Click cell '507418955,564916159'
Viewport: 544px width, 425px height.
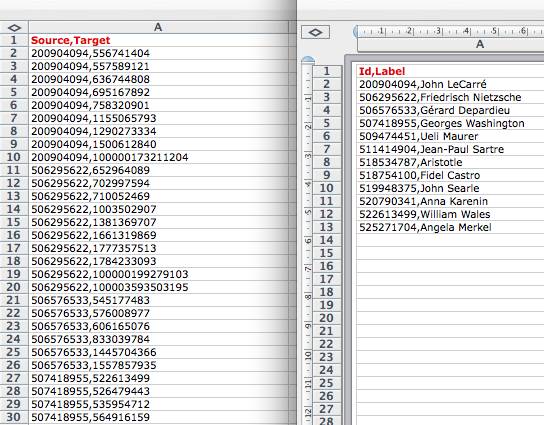[x=158, y=417]
